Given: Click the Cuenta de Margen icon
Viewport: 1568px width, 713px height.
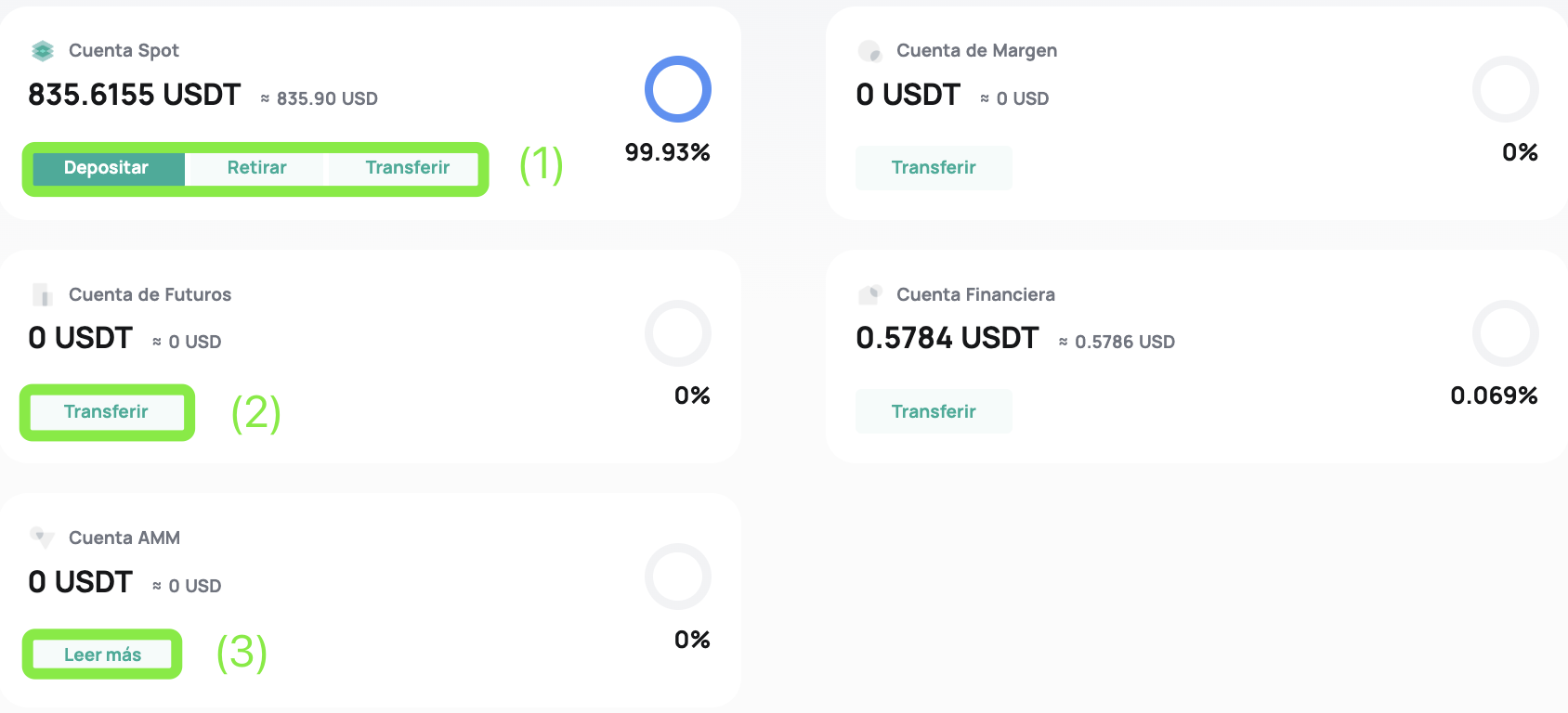Looking at the screenshot, I should pos(869,51).
